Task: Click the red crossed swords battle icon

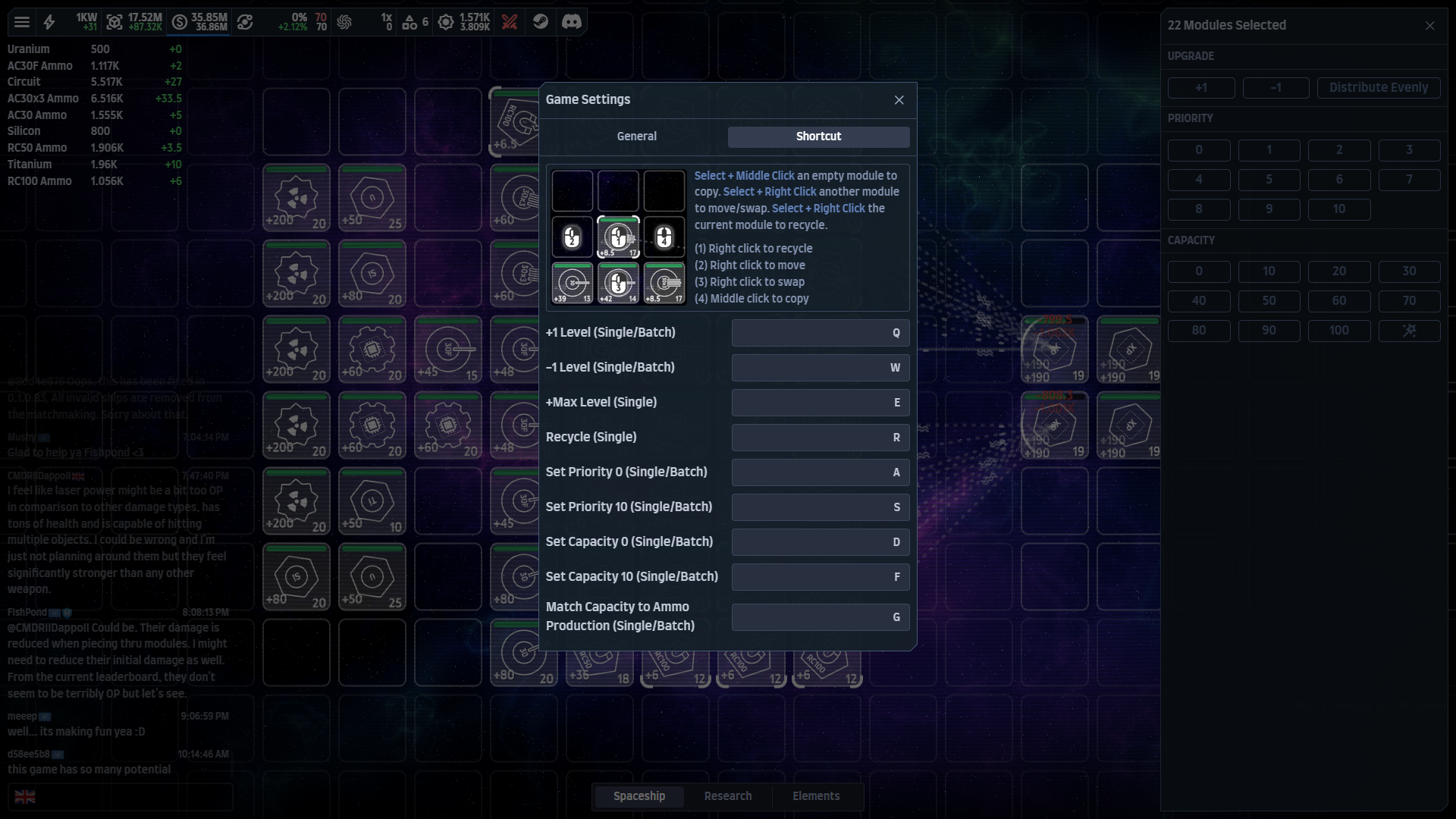Action: (510, 22)
